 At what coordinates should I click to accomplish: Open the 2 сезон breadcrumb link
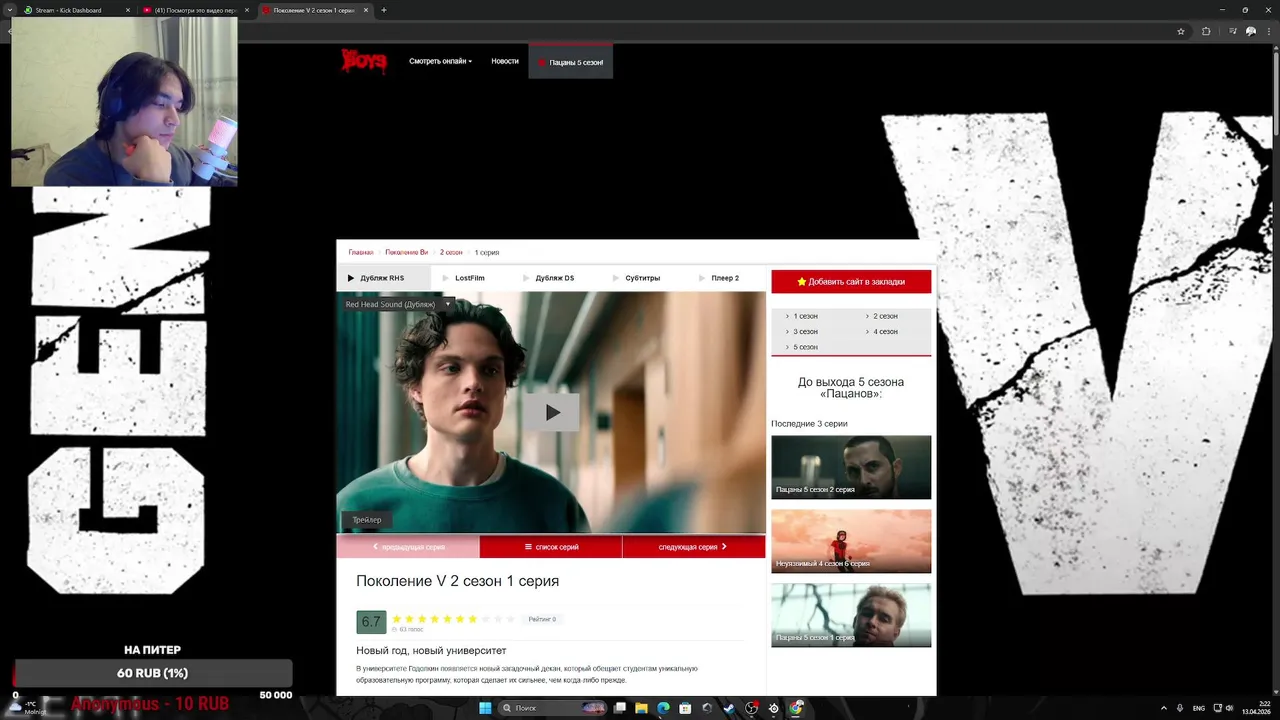(x=451, y=253)
